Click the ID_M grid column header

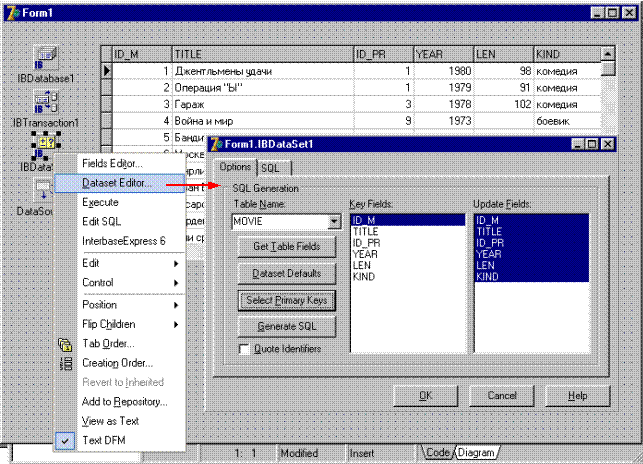click(141, 54)
